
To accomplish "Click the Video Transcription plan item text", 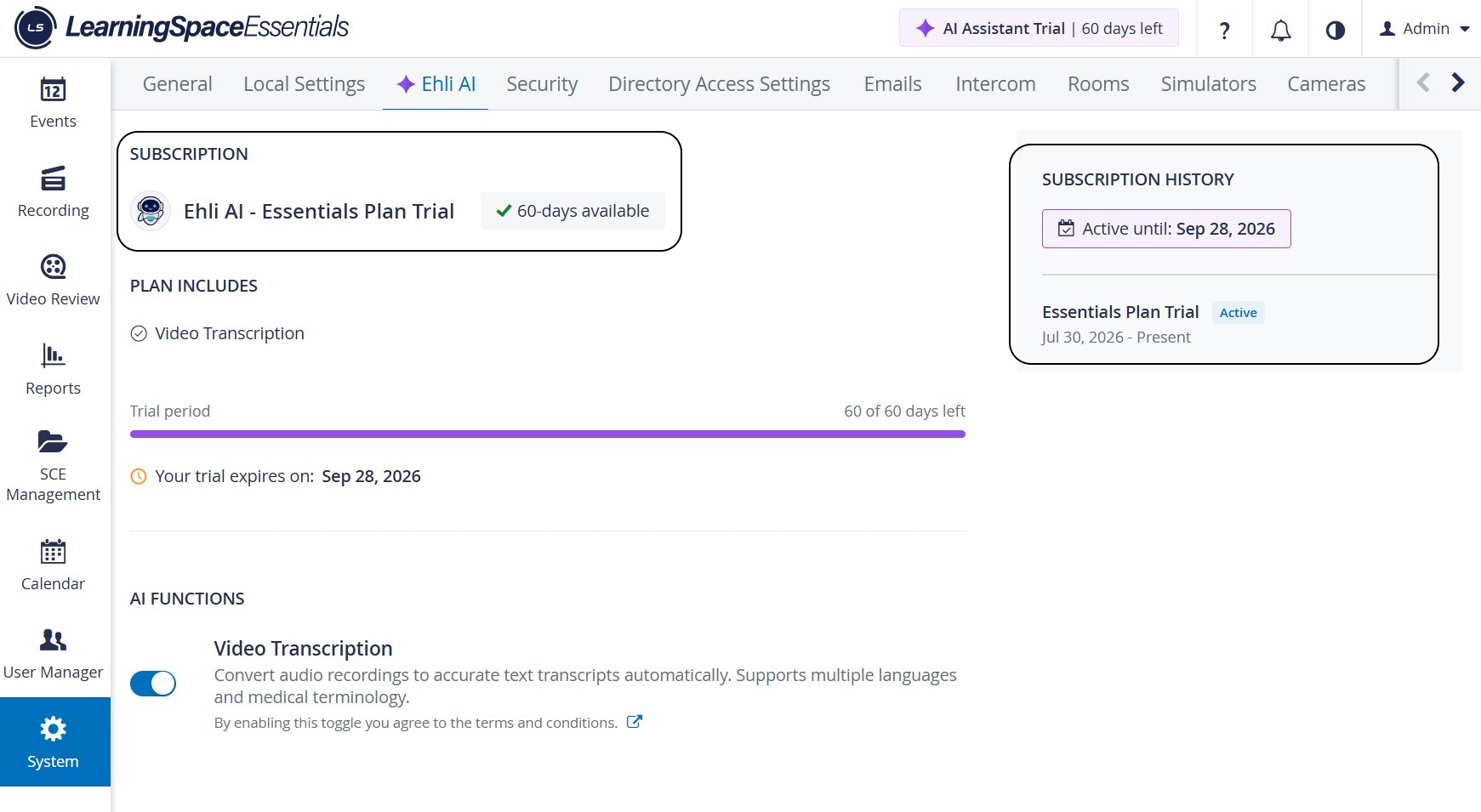I will (230, 333).
